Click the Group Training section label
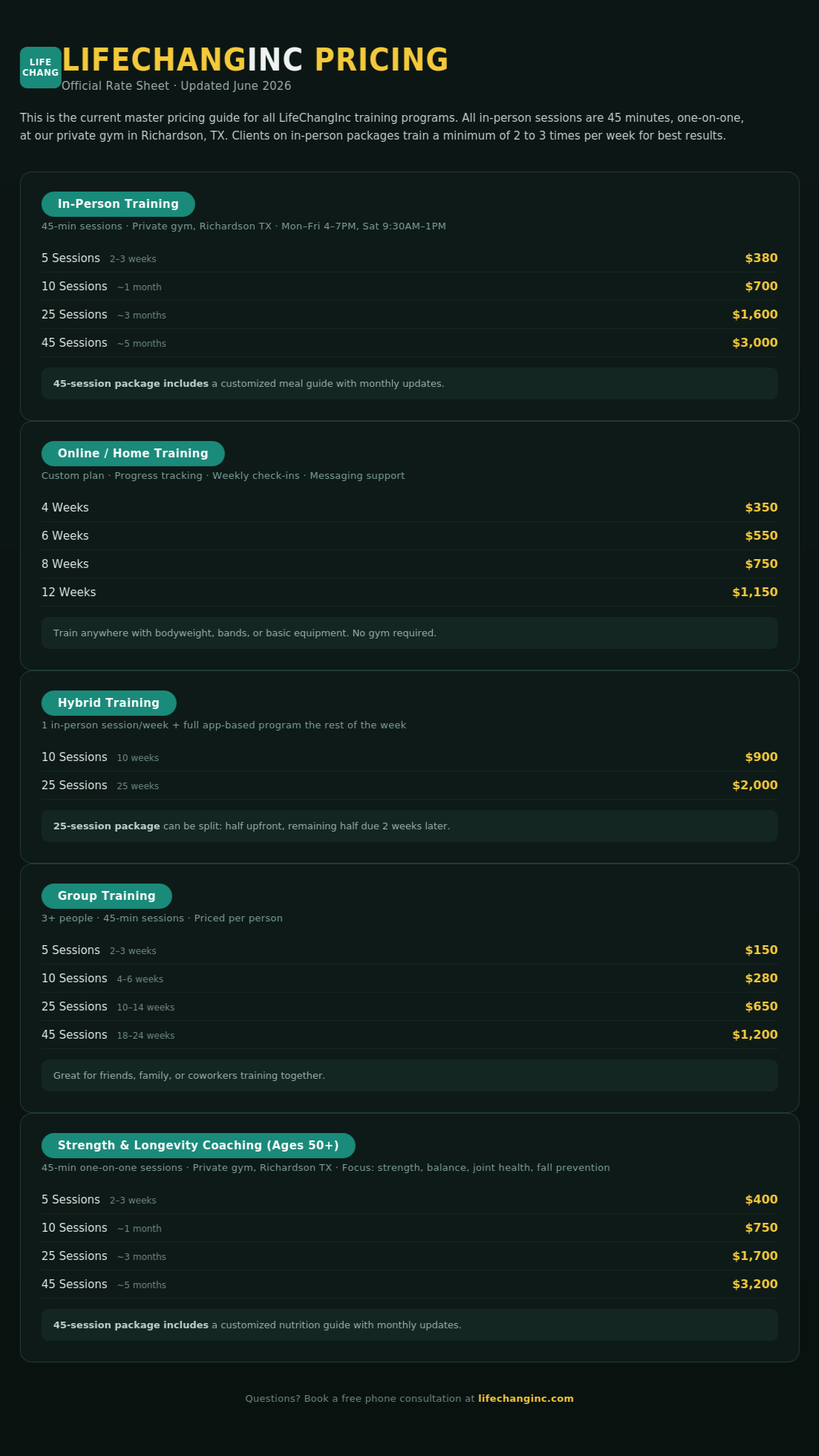This screenshot has height=1456, width=819. click(x=106, y=896)
